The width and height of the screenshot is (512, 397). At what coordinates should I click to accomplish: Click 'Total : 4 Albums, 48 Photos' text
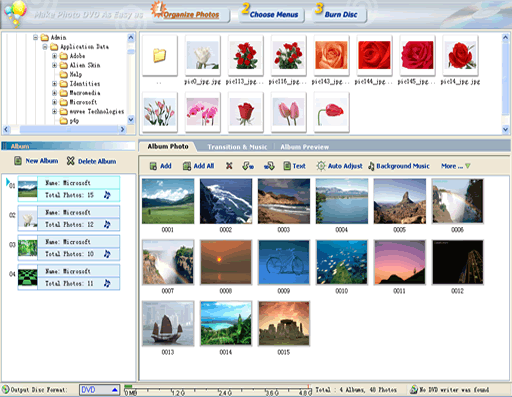pos(356,390)
